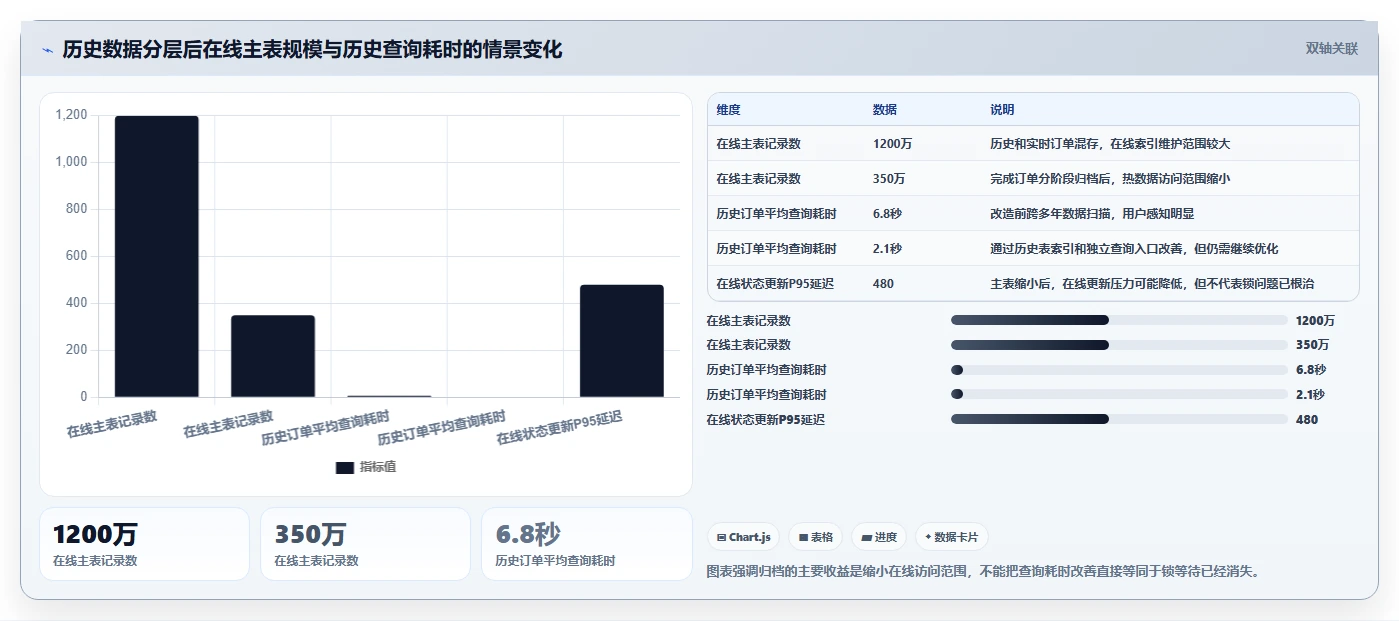Click the 维度 table column header
1399x621 pixels.
[729, 110]
